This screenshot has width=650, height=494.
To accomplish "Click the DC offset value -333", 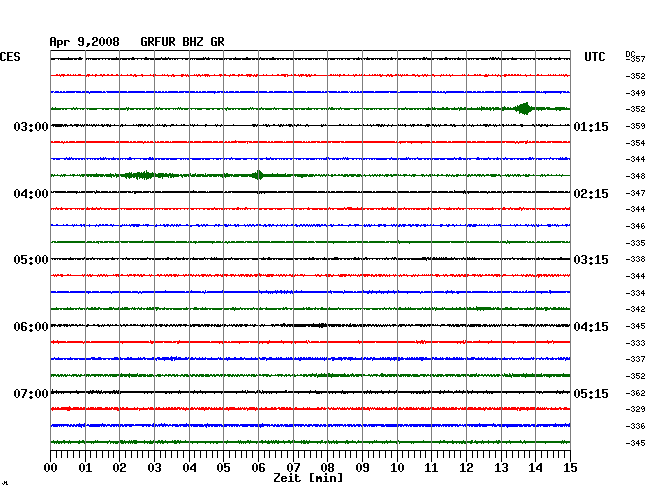I will point(635,343).
